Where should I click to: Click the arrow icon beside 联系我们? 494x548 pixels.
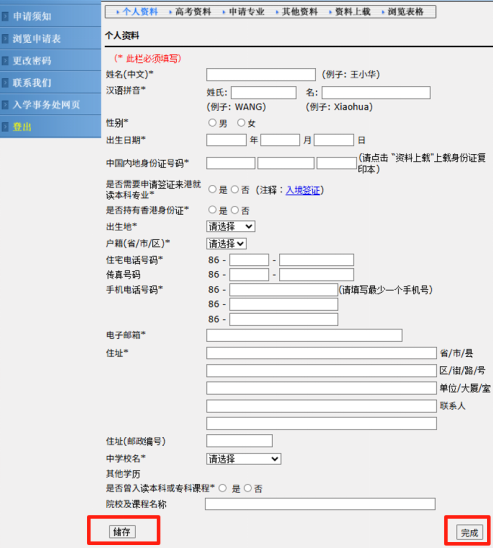5,82
